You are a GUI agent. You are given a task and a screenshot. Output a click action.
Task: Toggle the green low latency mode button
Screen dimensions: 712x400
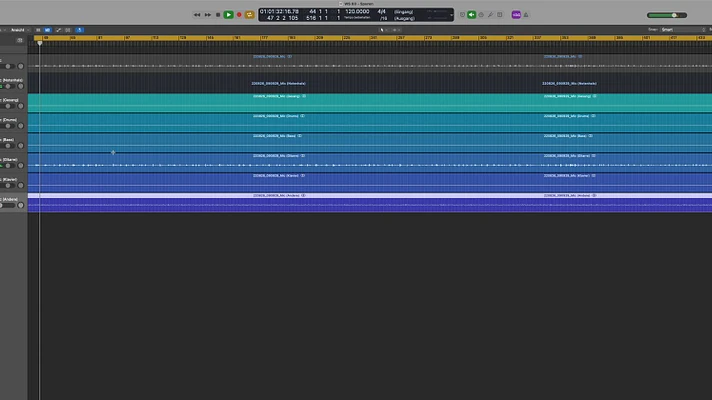[472, 15]
